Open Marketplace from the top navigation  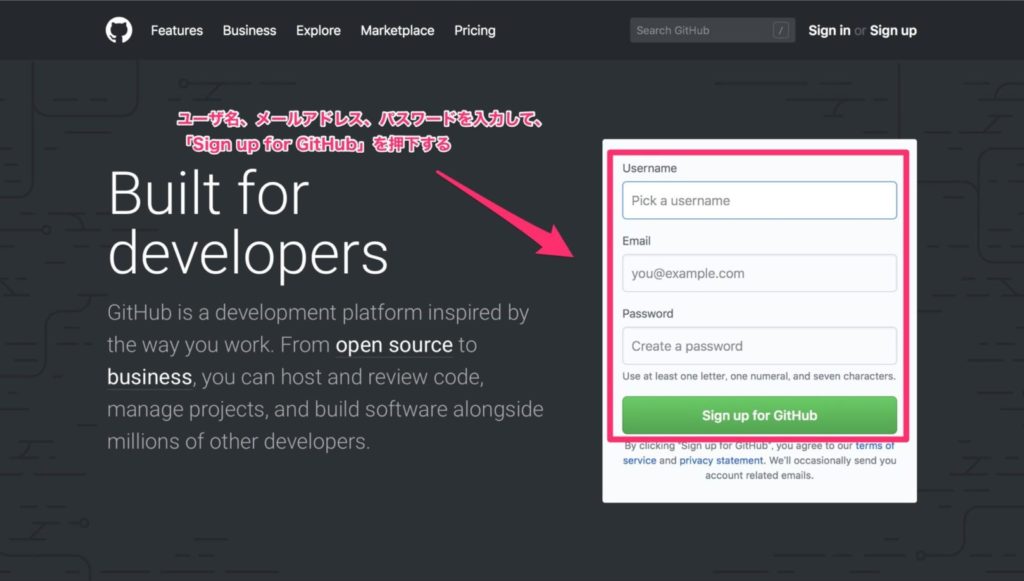click(x=397, y=31)
